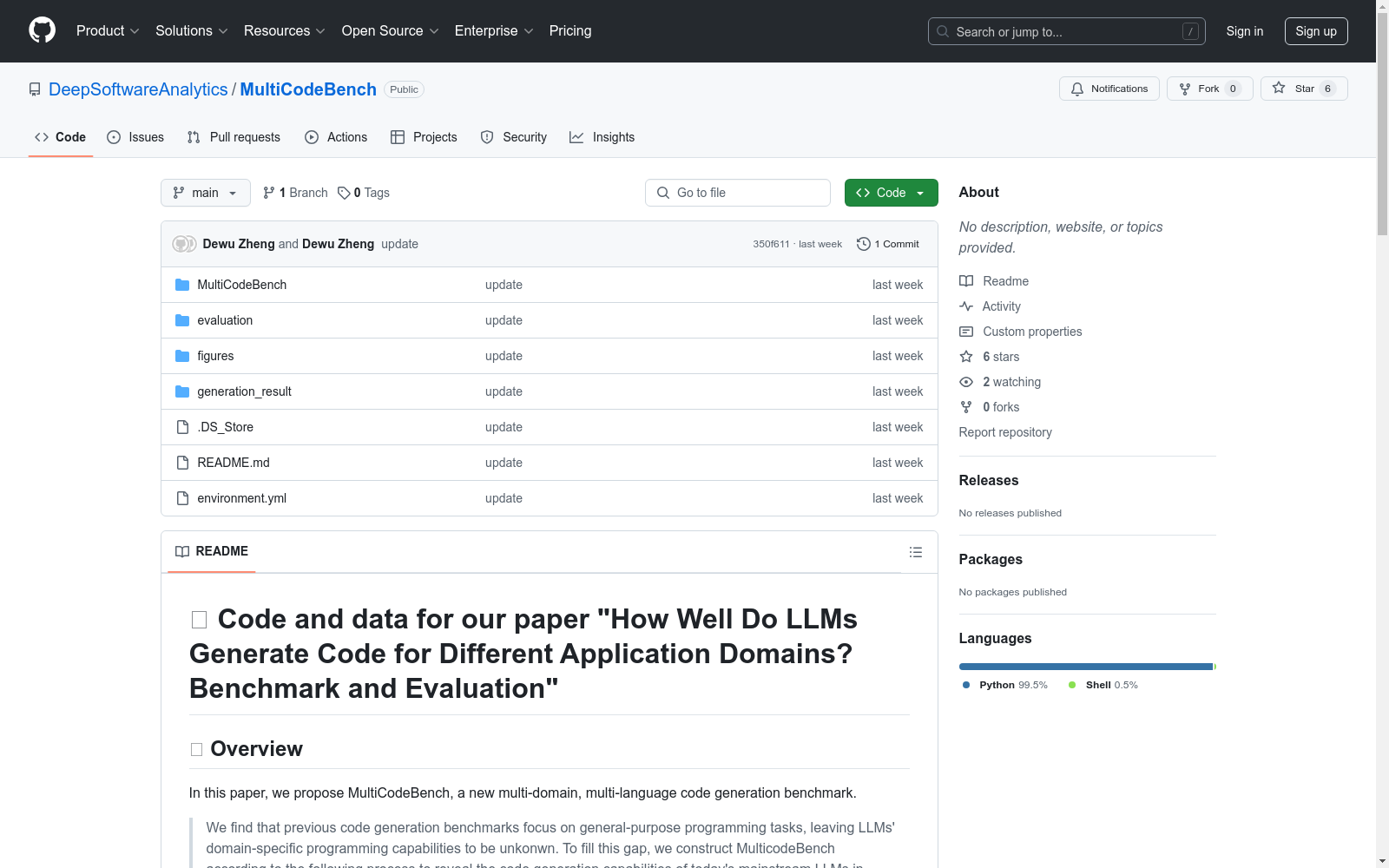Open commit history clock icon
Image resolution: width=1389 pixels, height=868 pixels.
[x=863, y=244]
